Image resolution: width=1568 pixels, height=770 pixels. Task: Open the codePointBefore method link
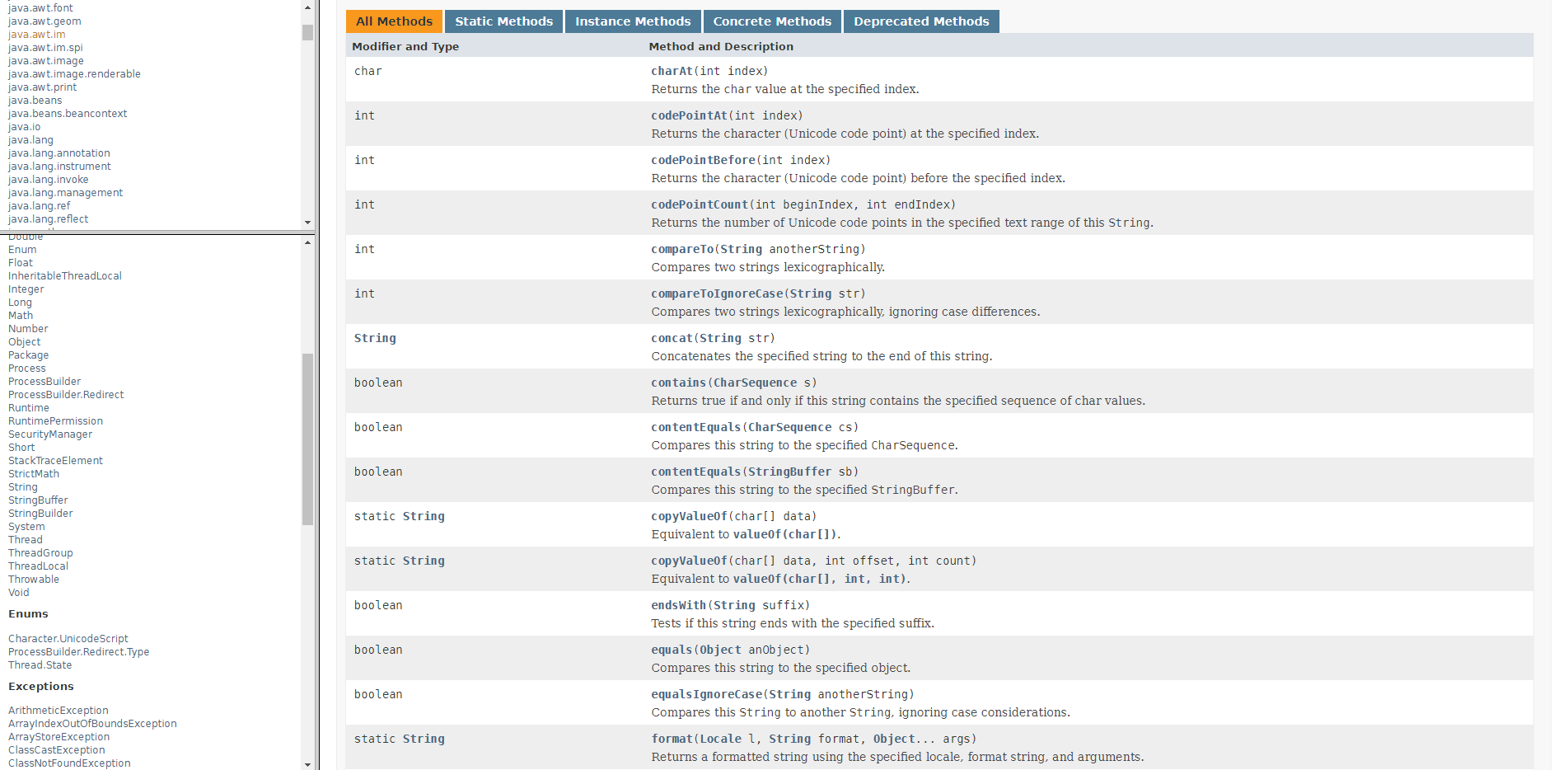click(703, 160)
